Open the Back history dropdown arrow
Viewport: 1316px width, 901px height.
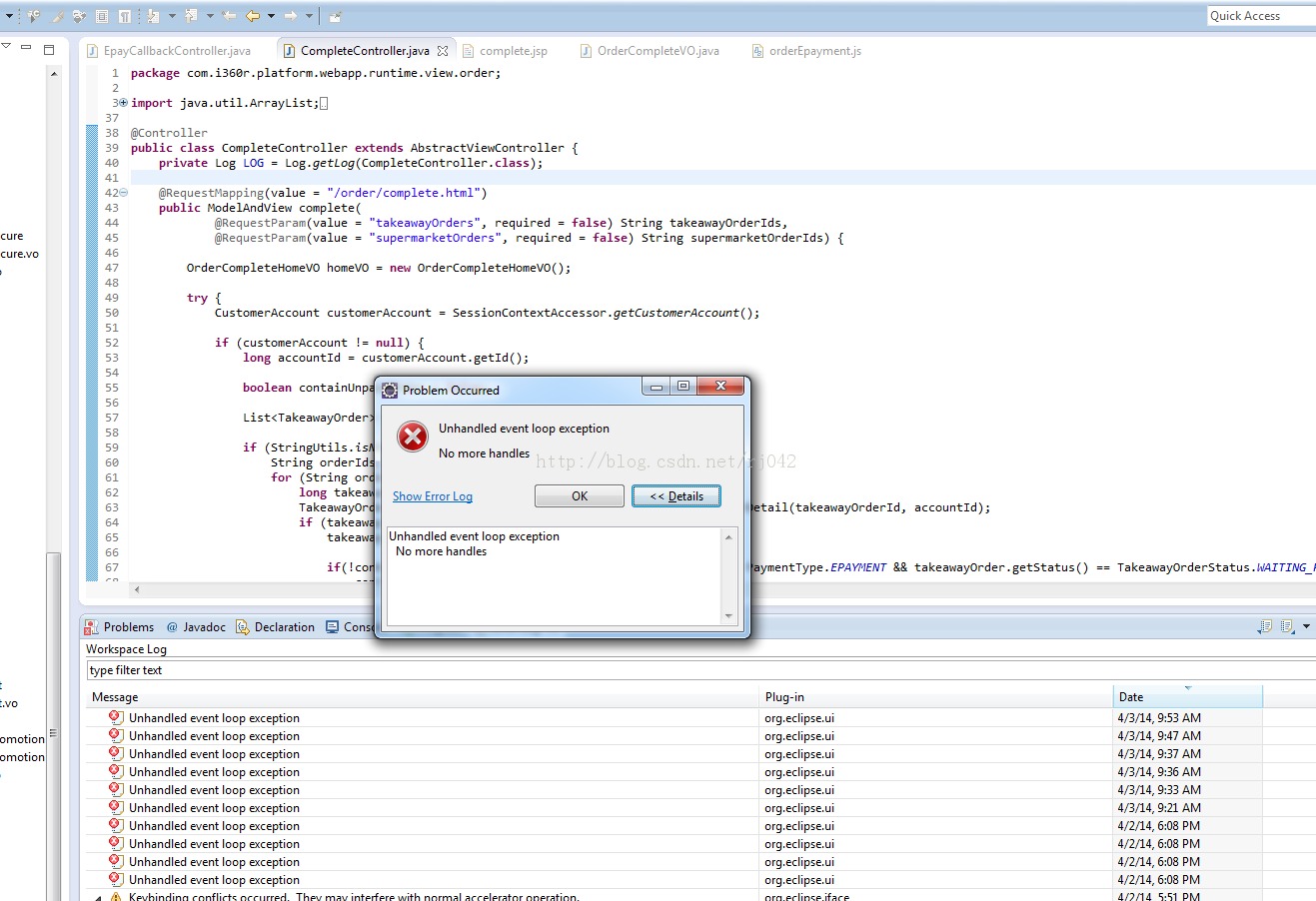click(271, 16)
